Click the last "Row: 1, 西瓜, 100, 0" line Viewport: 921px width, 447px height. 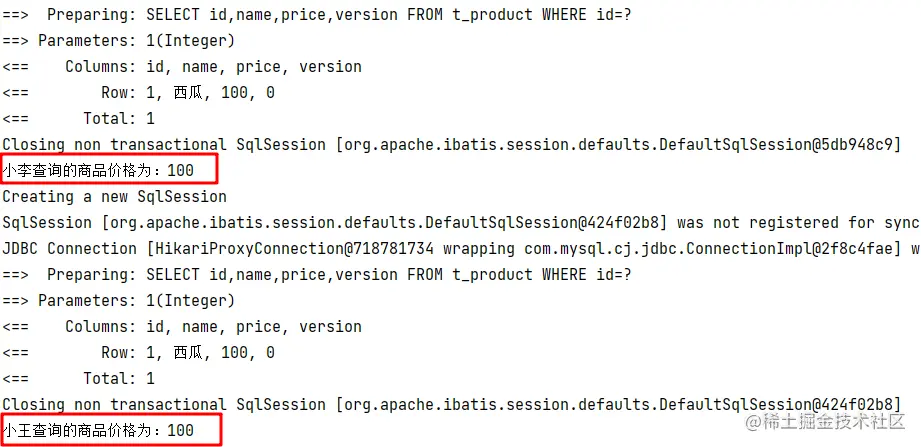tap(188, 353)
